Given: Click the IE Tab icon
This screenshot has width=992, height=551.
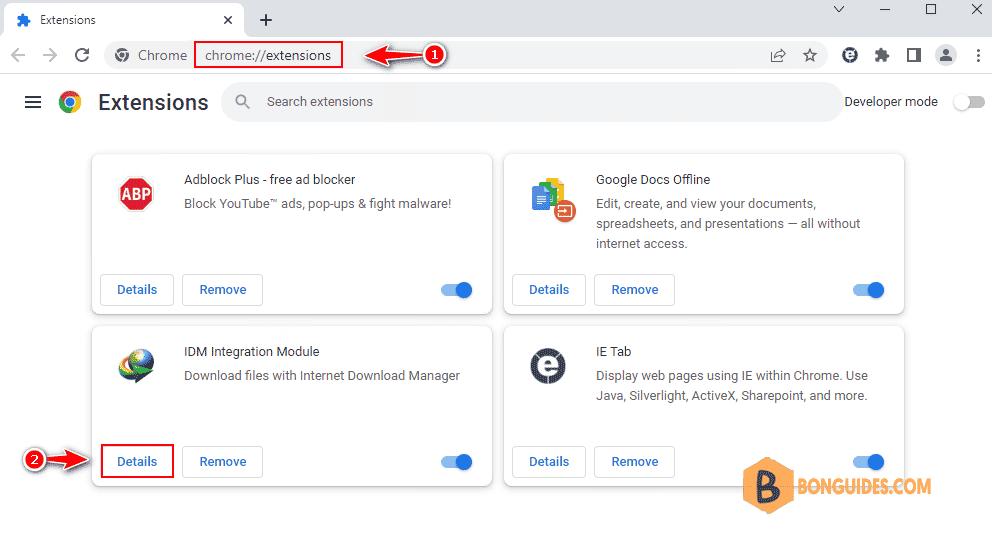Looking at the screenshot, I should (x=548, y=366).
